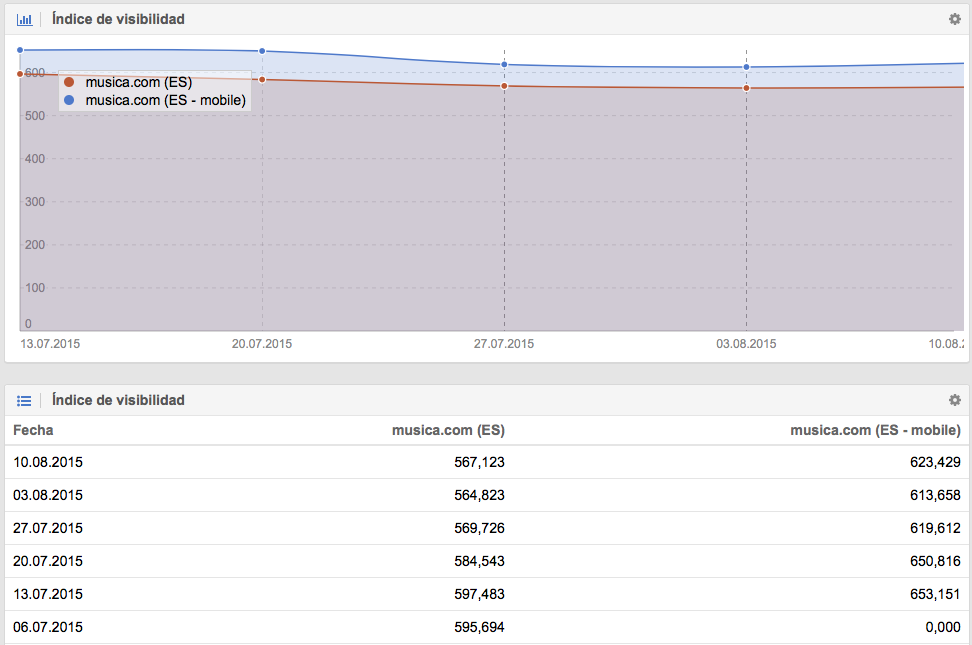
Task: Click the blue data point at 03.08.2015
Action: click(x=746, y=67)
